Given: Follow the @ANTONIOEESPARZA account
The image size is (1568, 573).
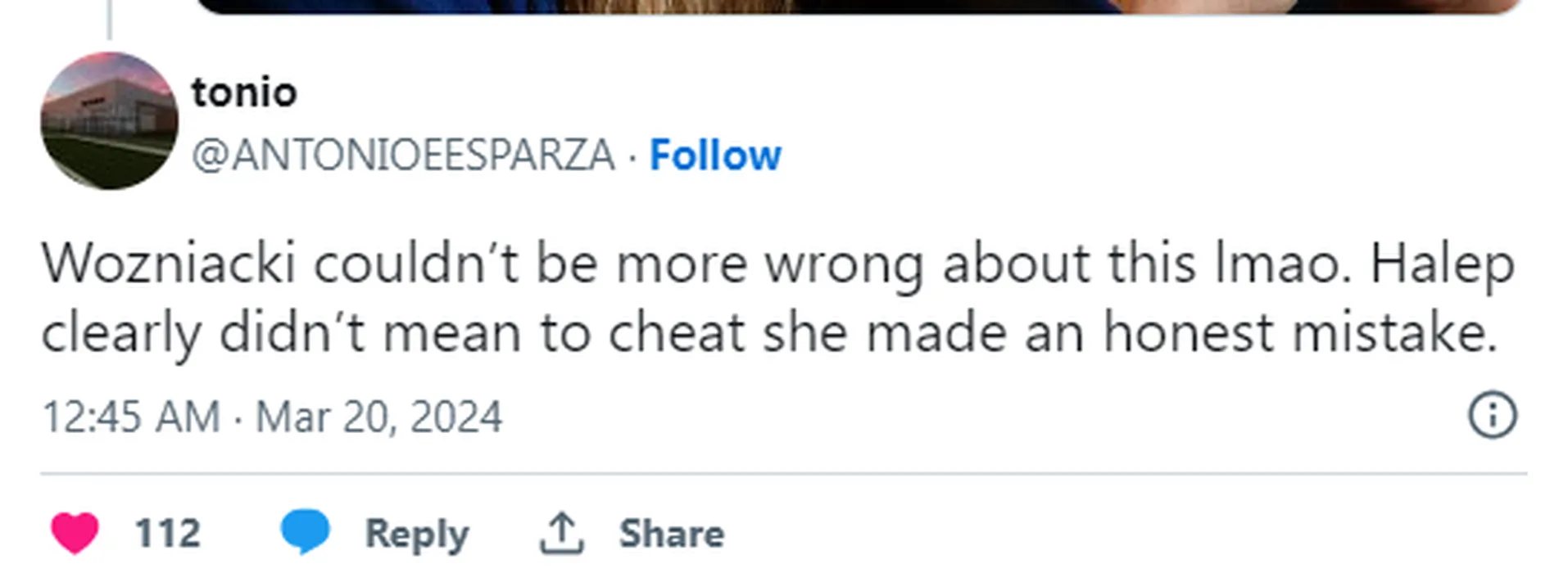Looking at the screenshot, I should click(715, 155).
